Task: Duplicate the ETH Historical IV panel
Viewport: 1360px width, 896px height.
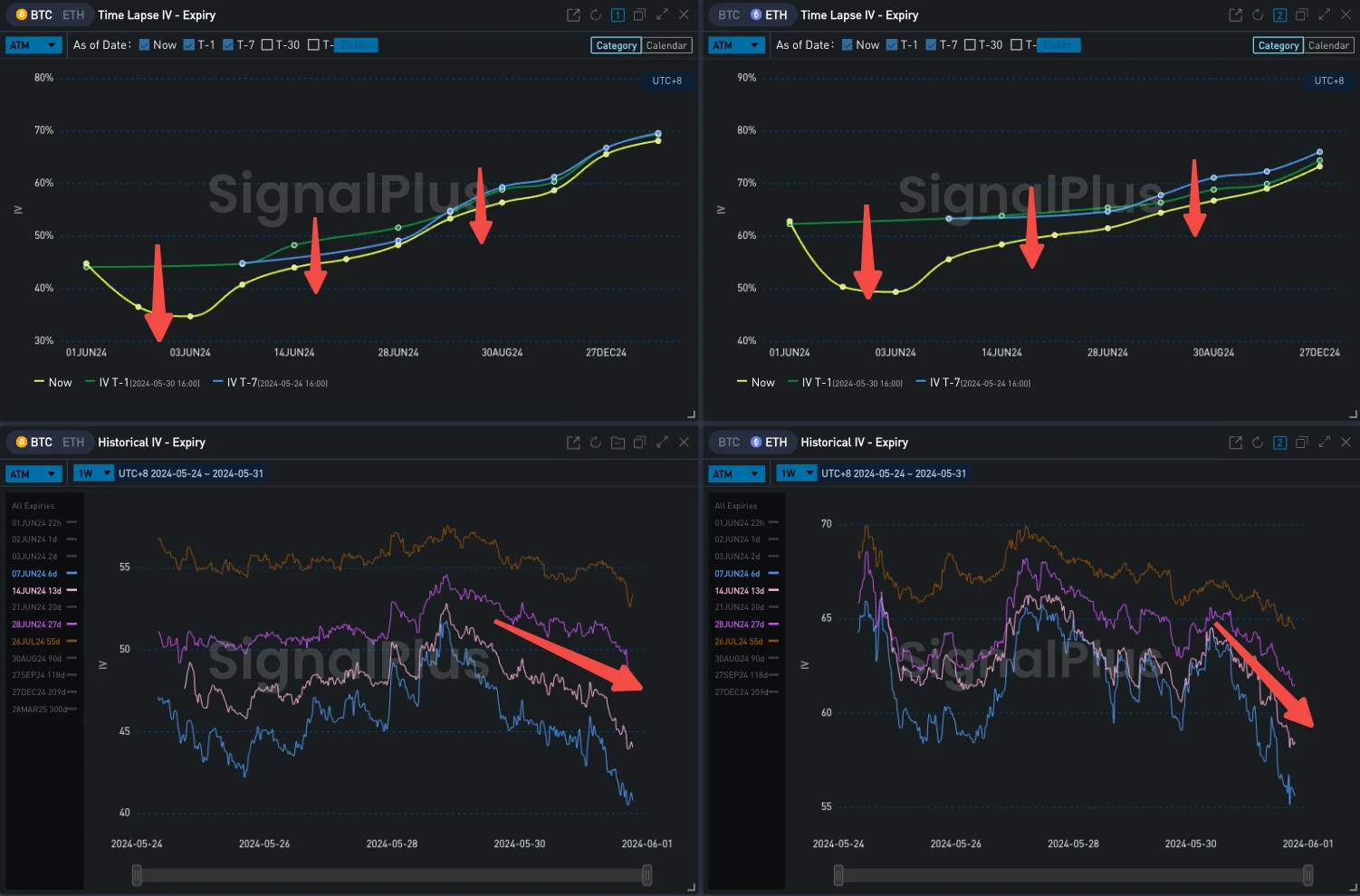Action: [1302, 443]
